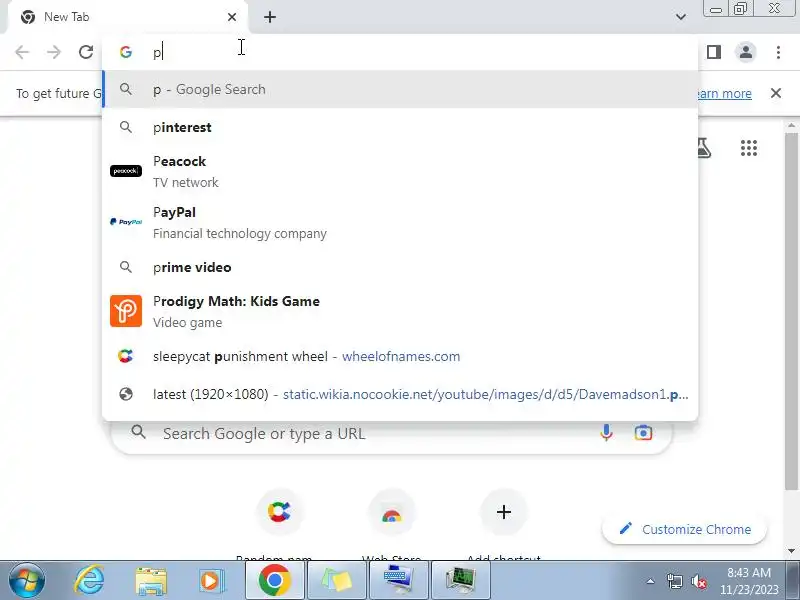Image resolution: width=800 pixels, height=600 pixels.
Task: Open a new tab with the plus icon
Action: [270, 17]
